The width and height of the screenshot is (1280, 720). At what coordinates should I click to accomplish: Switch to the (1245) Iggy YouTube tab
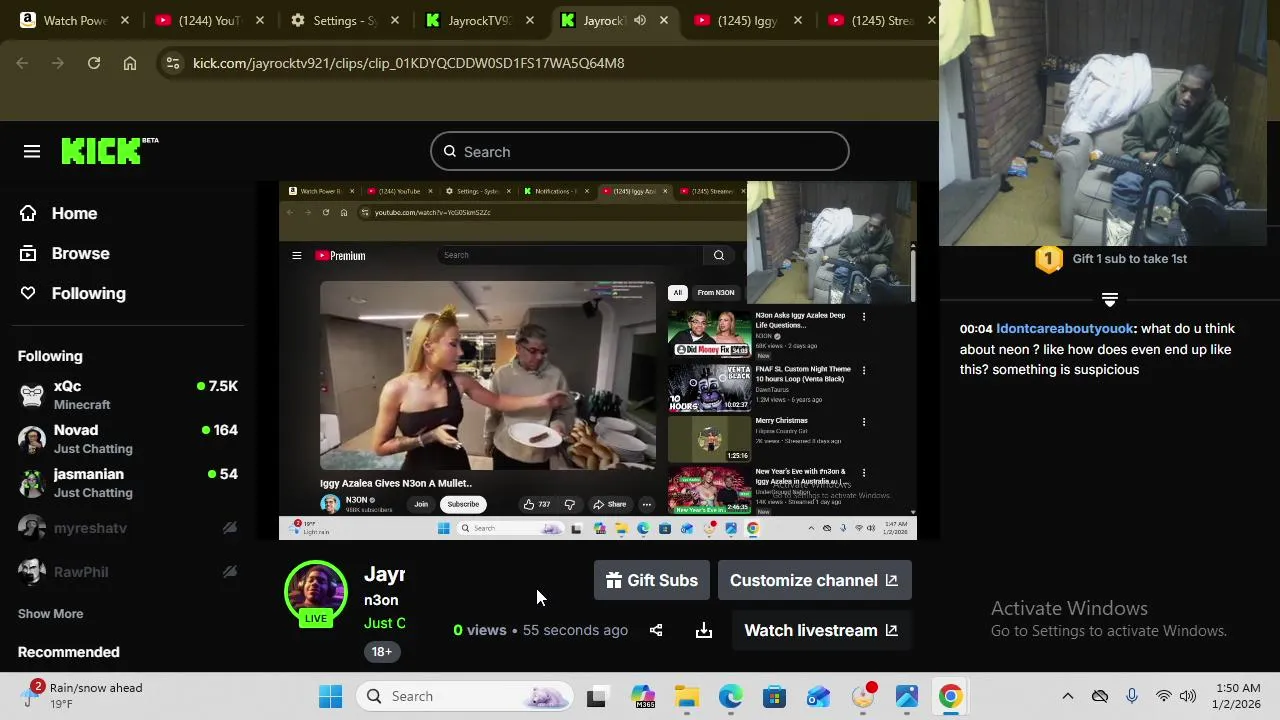[748, 20]
